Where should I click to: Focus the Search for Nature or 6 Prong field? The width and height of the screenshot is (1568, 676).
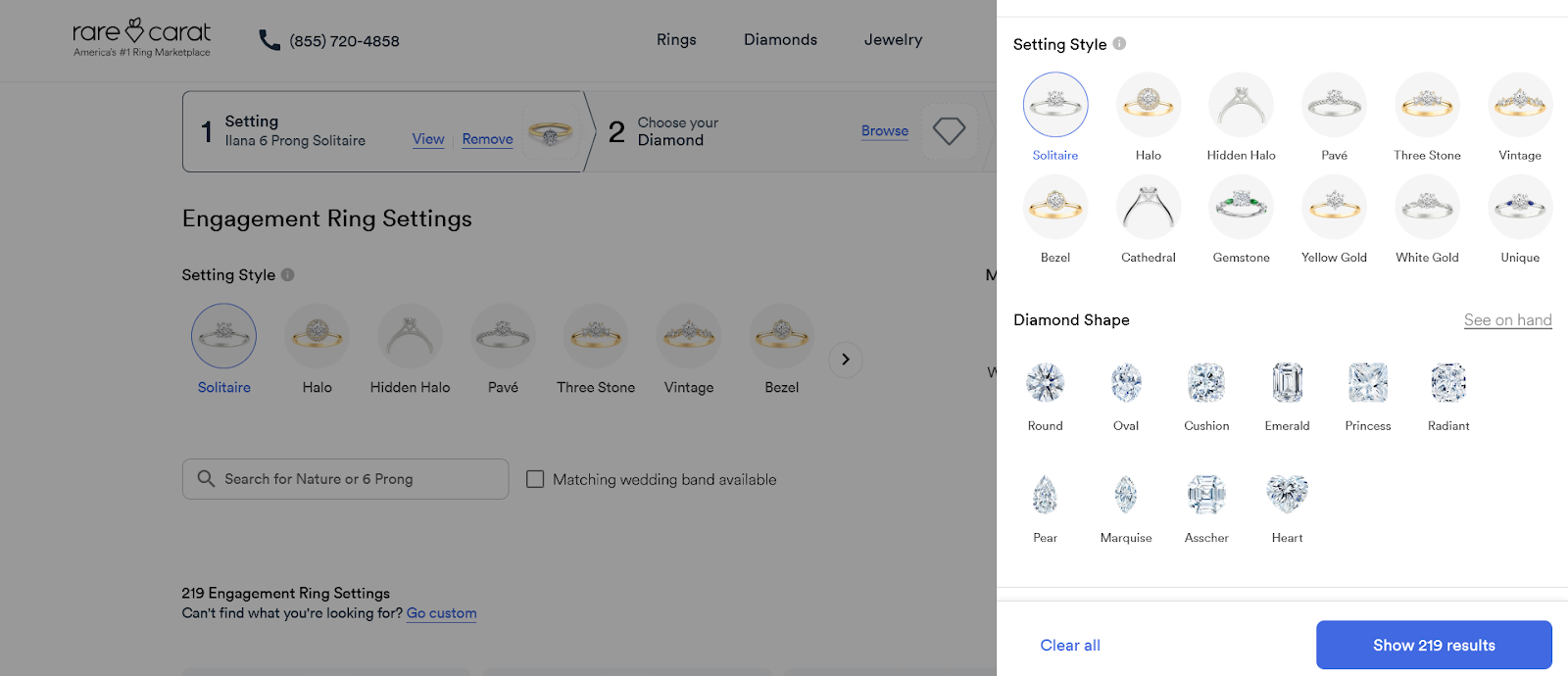pos(345,479)
